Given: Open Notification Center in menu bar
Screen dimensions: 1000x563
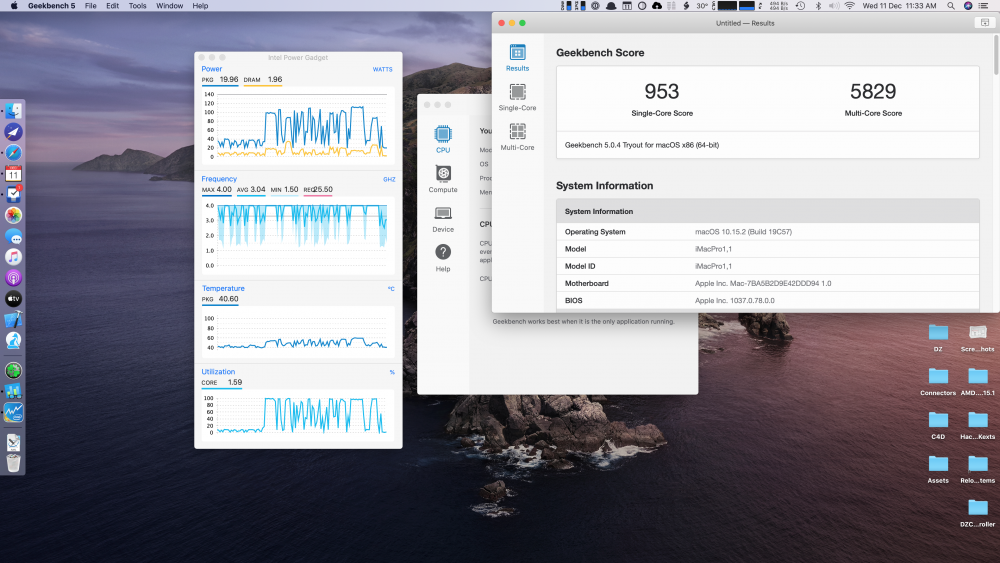Looking at the screenshot, I should click(985, 6).
